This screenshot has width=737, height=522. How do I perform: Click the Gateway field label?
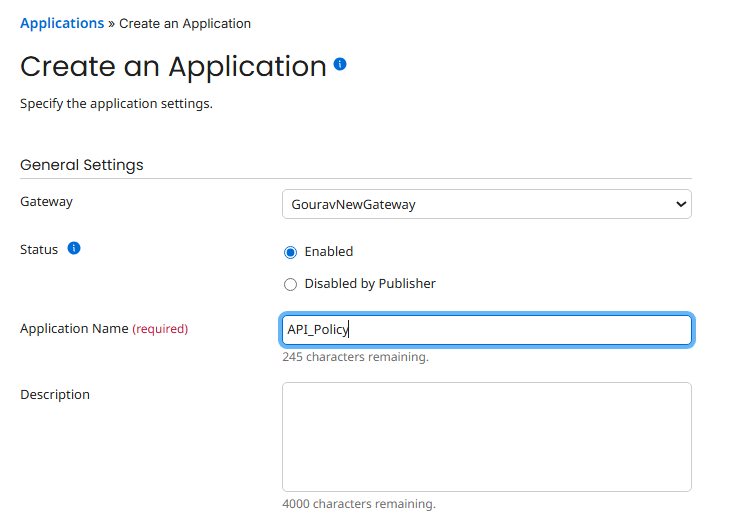pos(47,202)
